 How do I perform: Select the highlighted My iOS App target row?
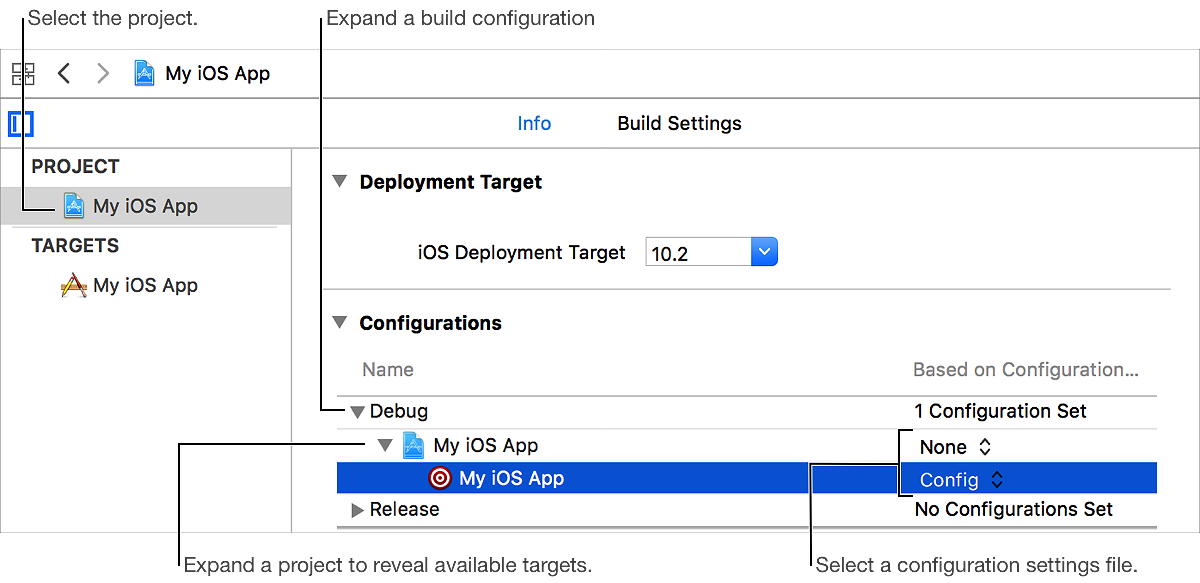tap(747, 478)
